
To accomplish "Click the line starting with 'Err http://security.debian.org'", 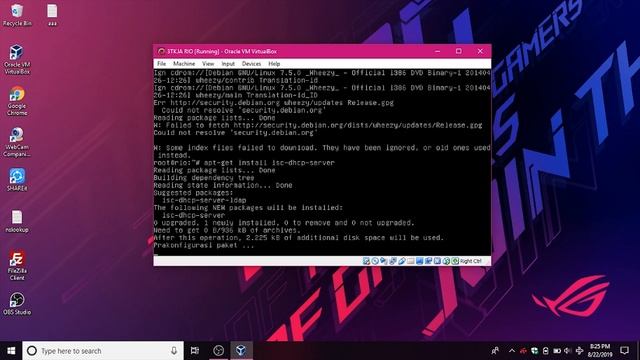I will click(273, 103).
